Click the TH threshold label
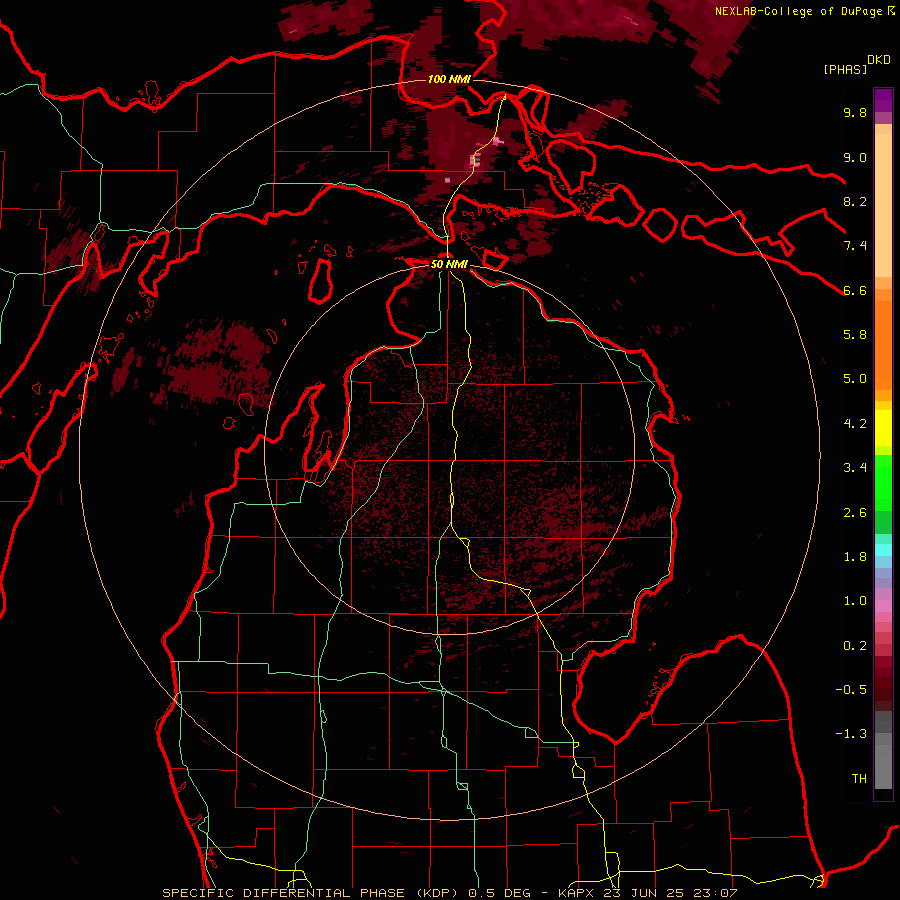The image size is (900, 900). tap(859, 779)
